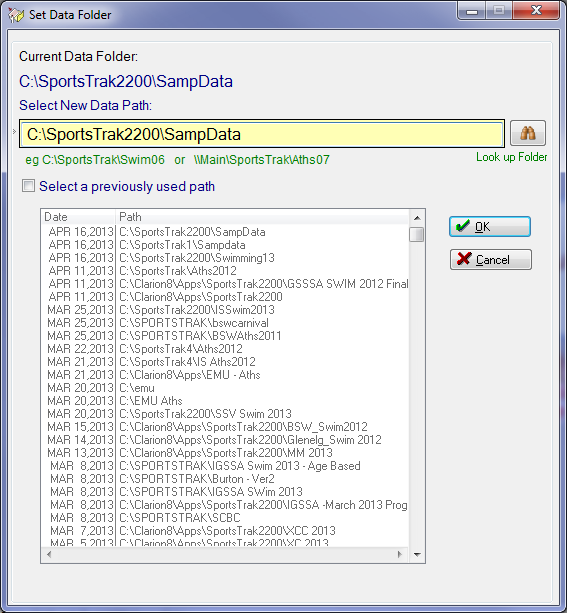Image resolution: width=567 pixels, height=613 pixels.
Task: Close the Set Data Folder window
Action: 536,11
